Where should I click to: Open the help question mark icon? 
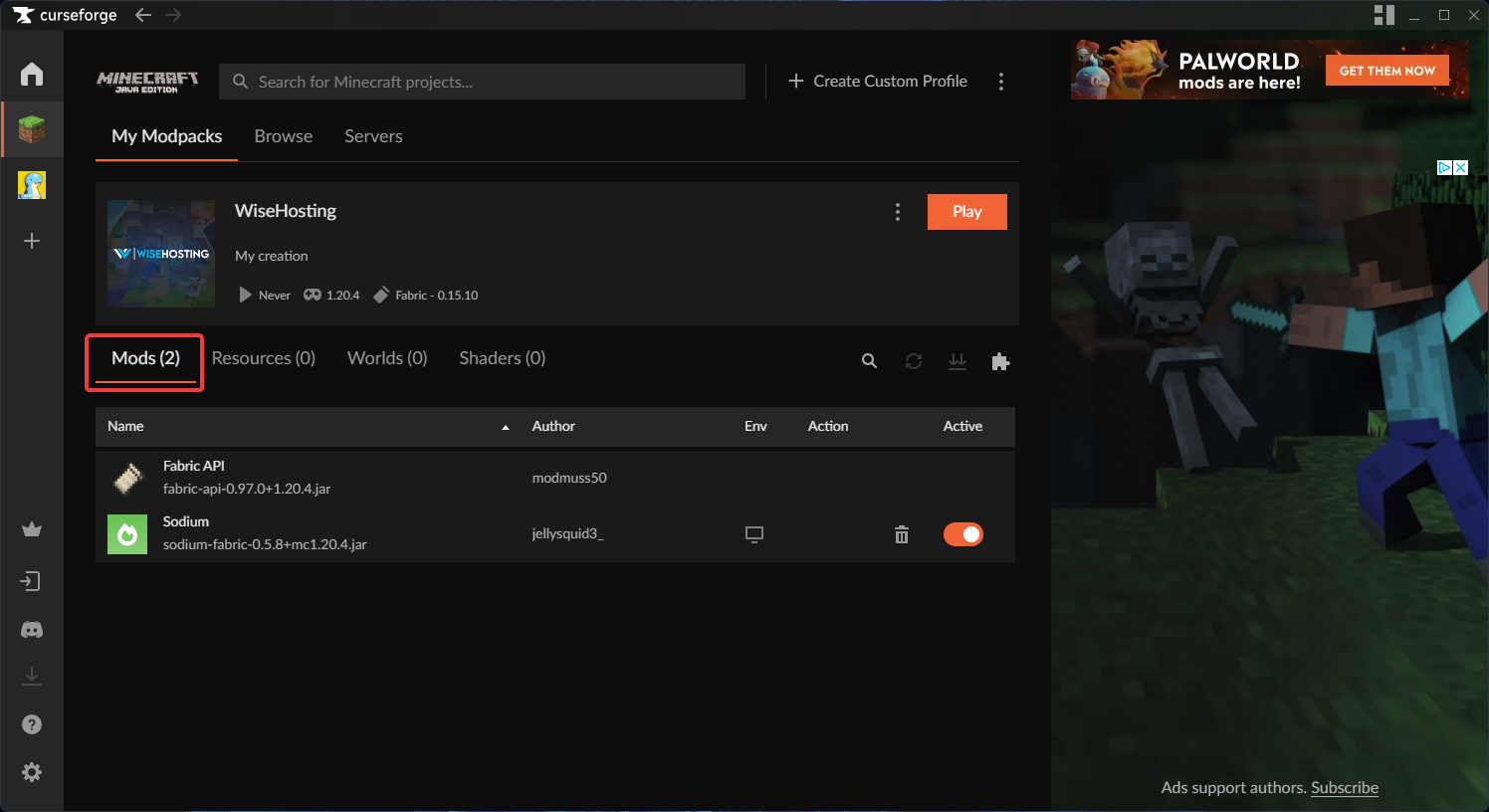pos(32,724)
